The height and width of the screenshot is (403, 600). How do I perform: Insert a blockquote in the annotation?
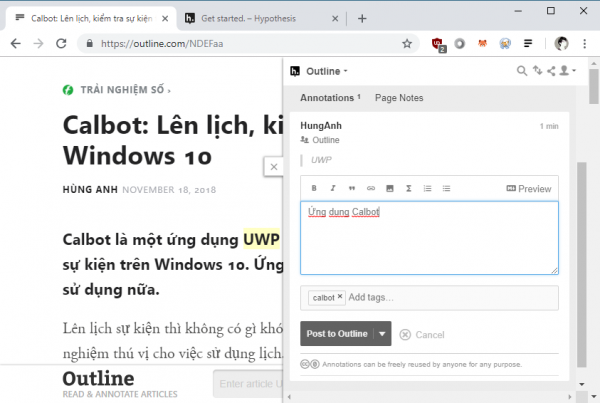coord(352,188)
